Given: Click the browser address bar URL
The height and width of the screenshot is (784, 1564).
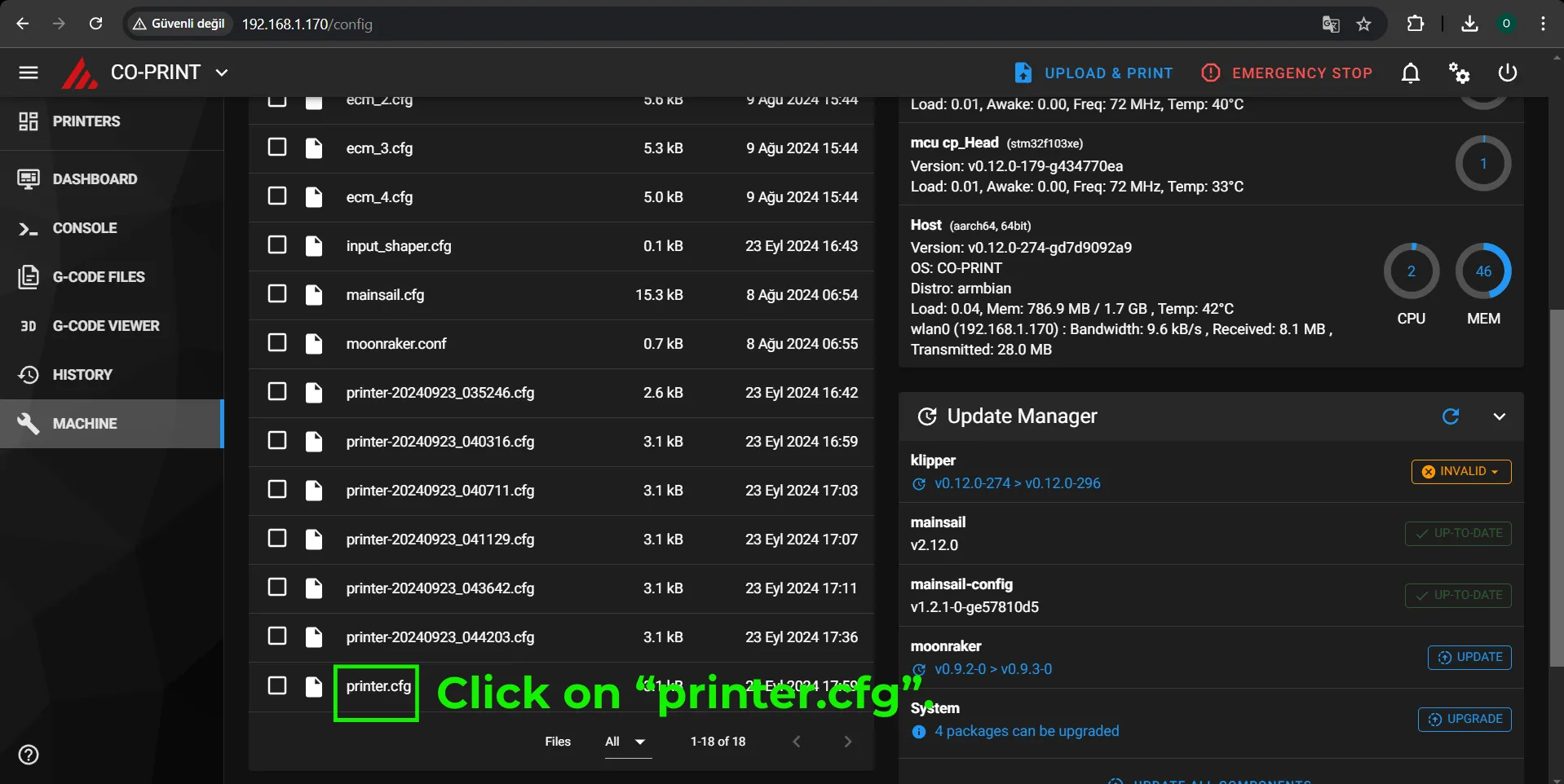Looking at the screenshot, I should click(x=307, y=24).
